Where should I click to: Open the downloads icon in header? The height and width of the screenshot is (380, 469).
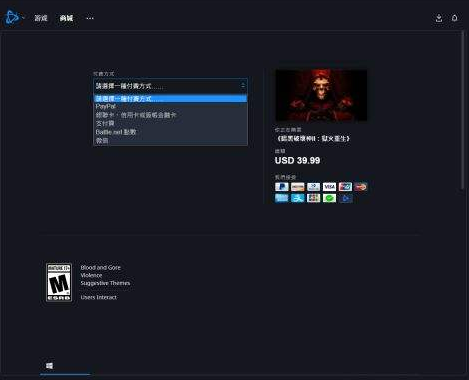(x=439, y=18)
